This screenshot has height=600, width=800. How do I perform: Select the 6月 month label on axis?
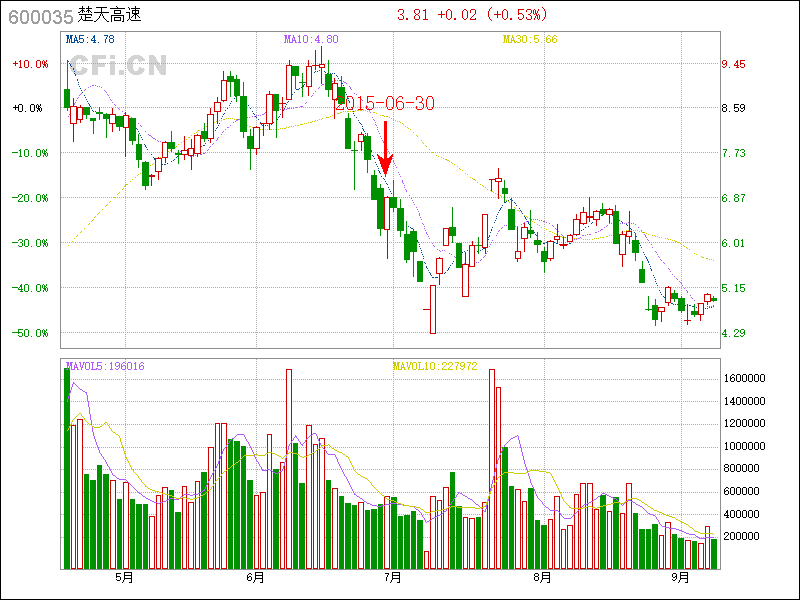coord(255,577)
